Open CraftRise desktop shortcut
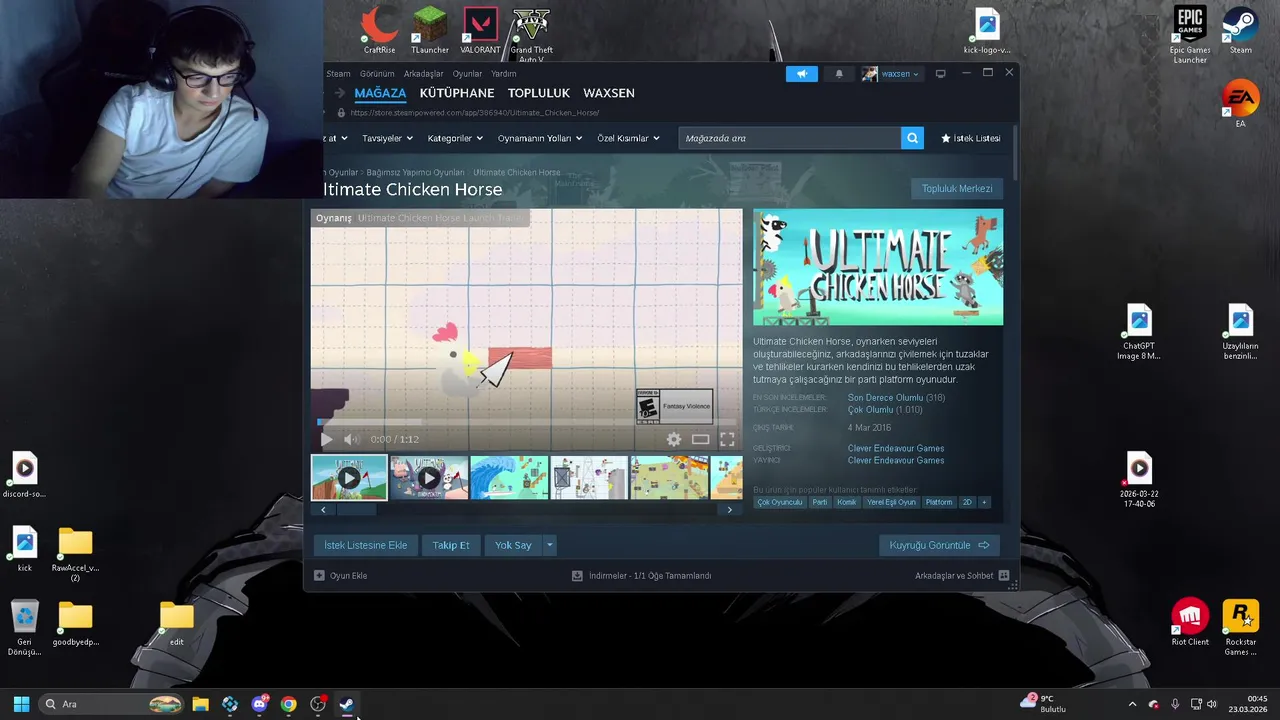 click(379, 30)
